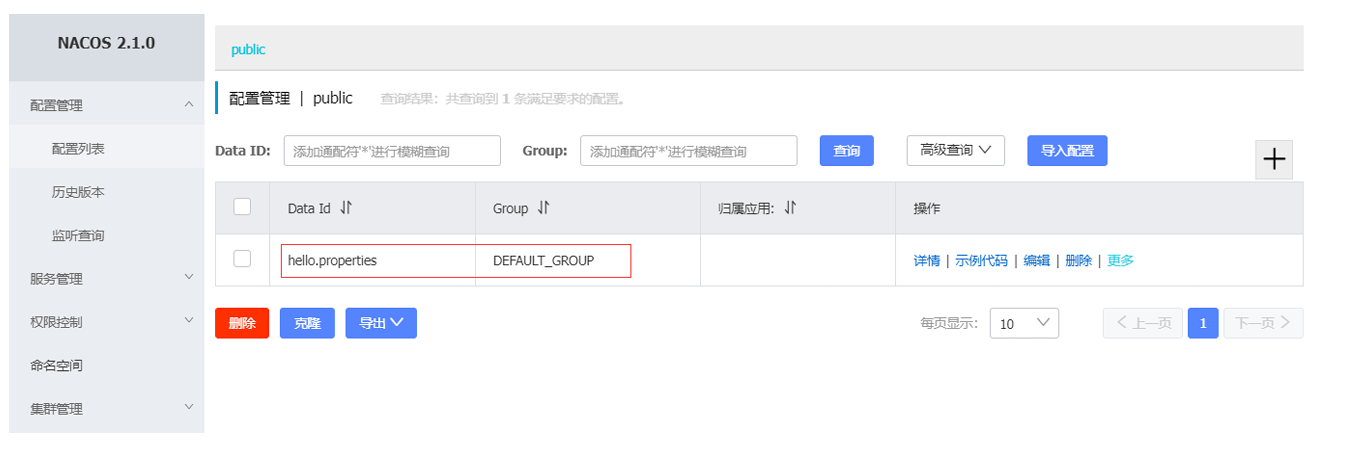Open the page size dropdown showing 10
The image size is (1346, 454).
pos(1024,323)
